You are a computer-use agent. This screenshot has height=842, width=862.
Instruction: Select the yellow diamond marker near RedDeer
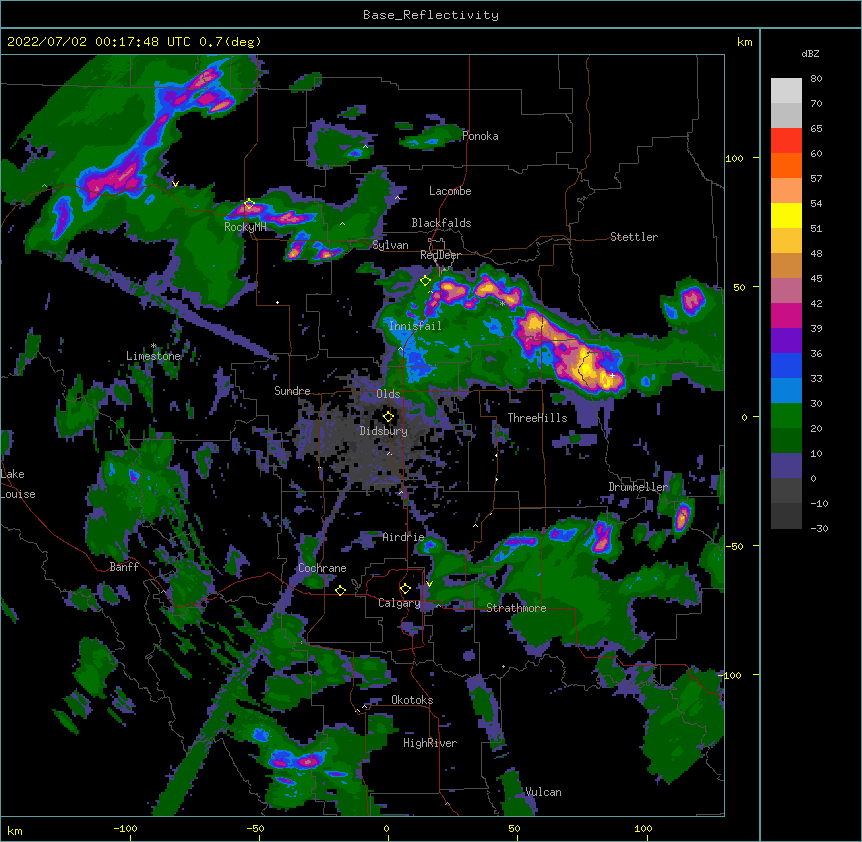point(425,281)
